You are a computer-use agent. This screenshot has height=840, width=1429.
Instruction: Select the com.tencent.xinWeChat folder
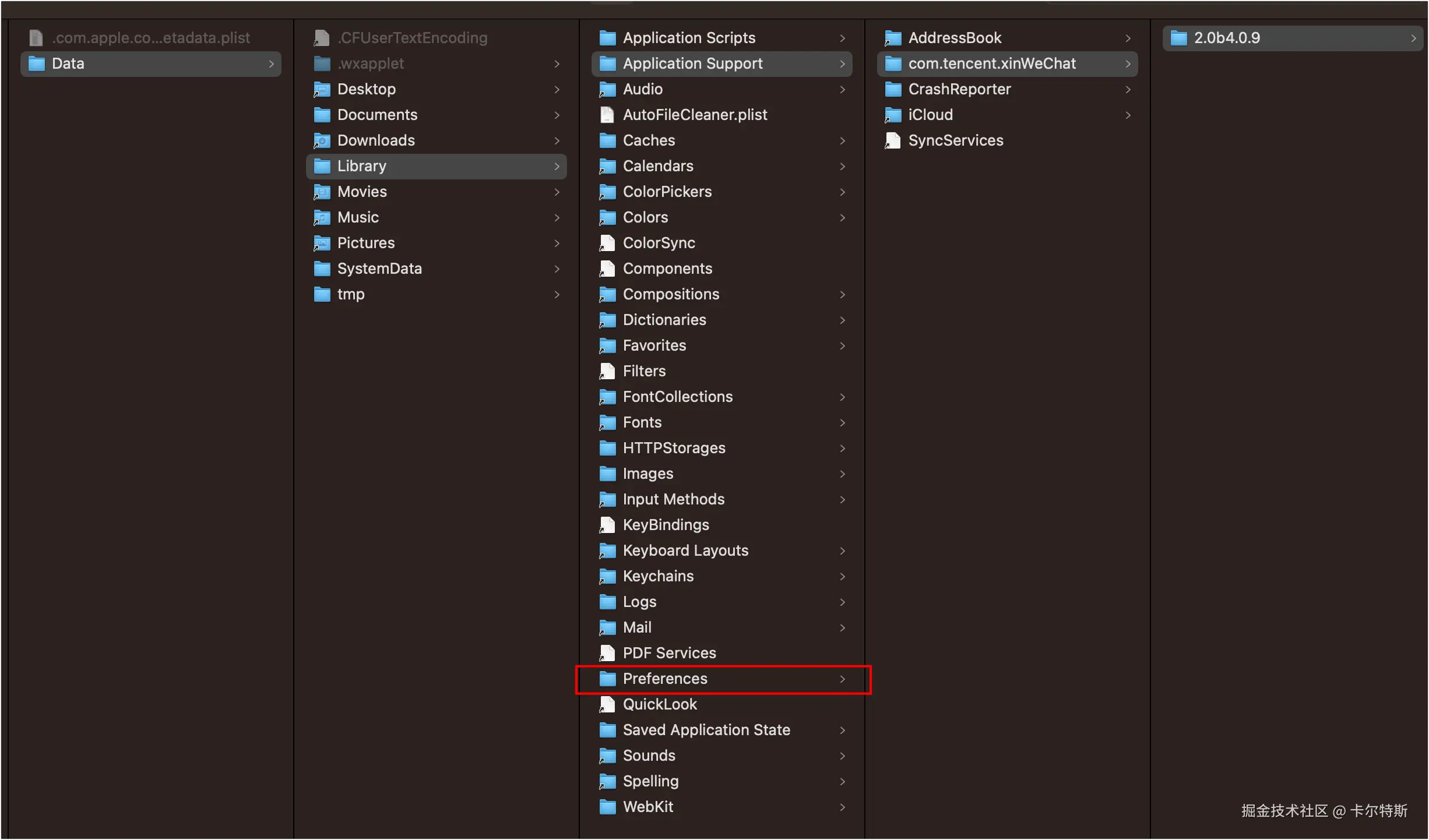(991, 63)
